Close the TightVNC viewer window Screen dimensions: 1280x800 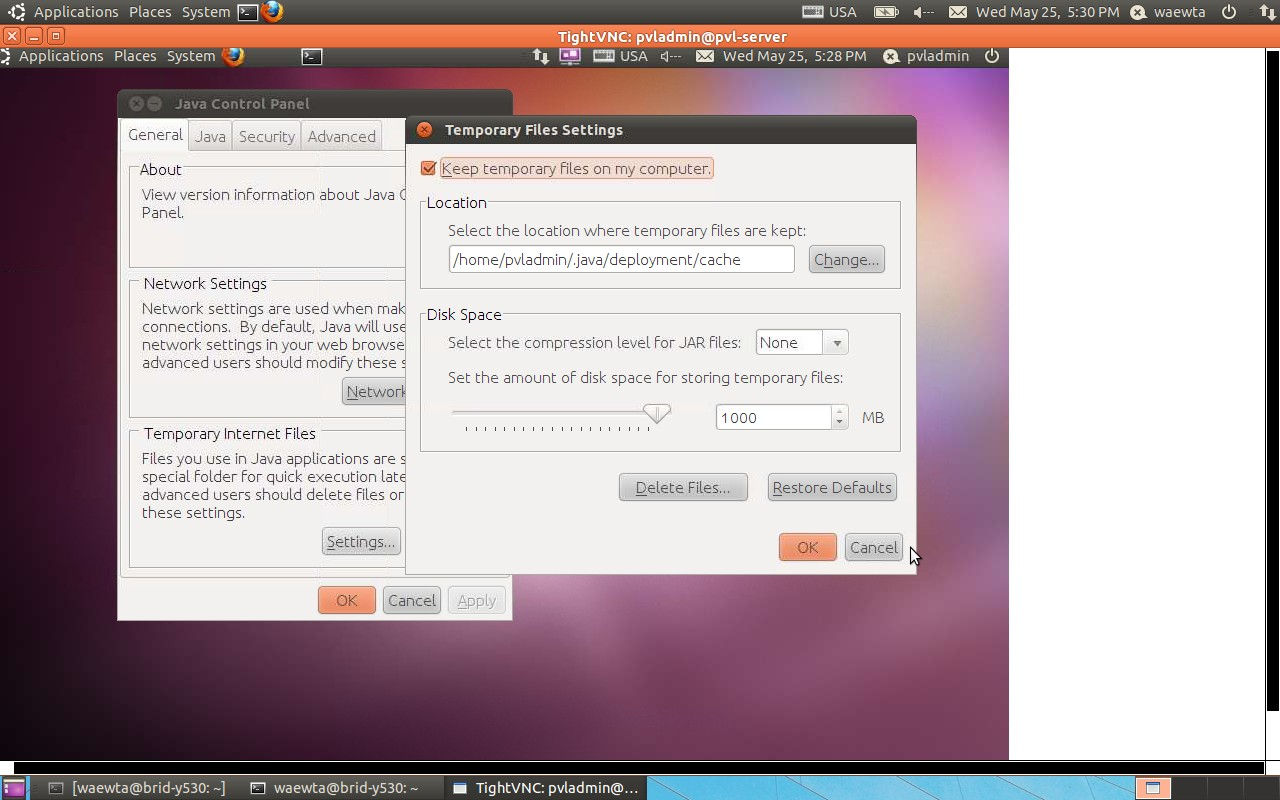(11, 35)
